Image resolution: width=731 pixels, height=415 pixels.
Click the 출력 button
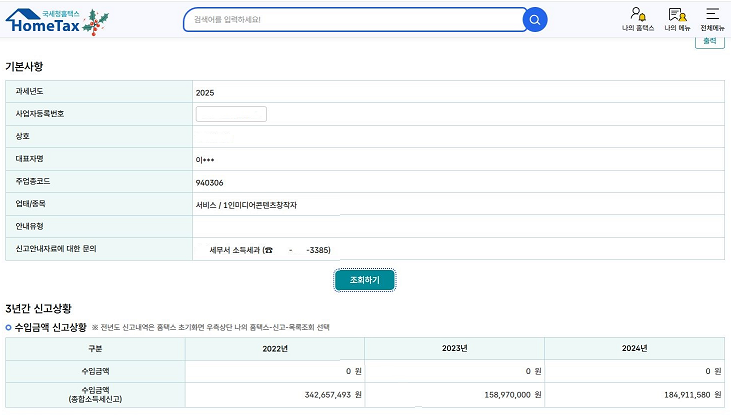710,41
